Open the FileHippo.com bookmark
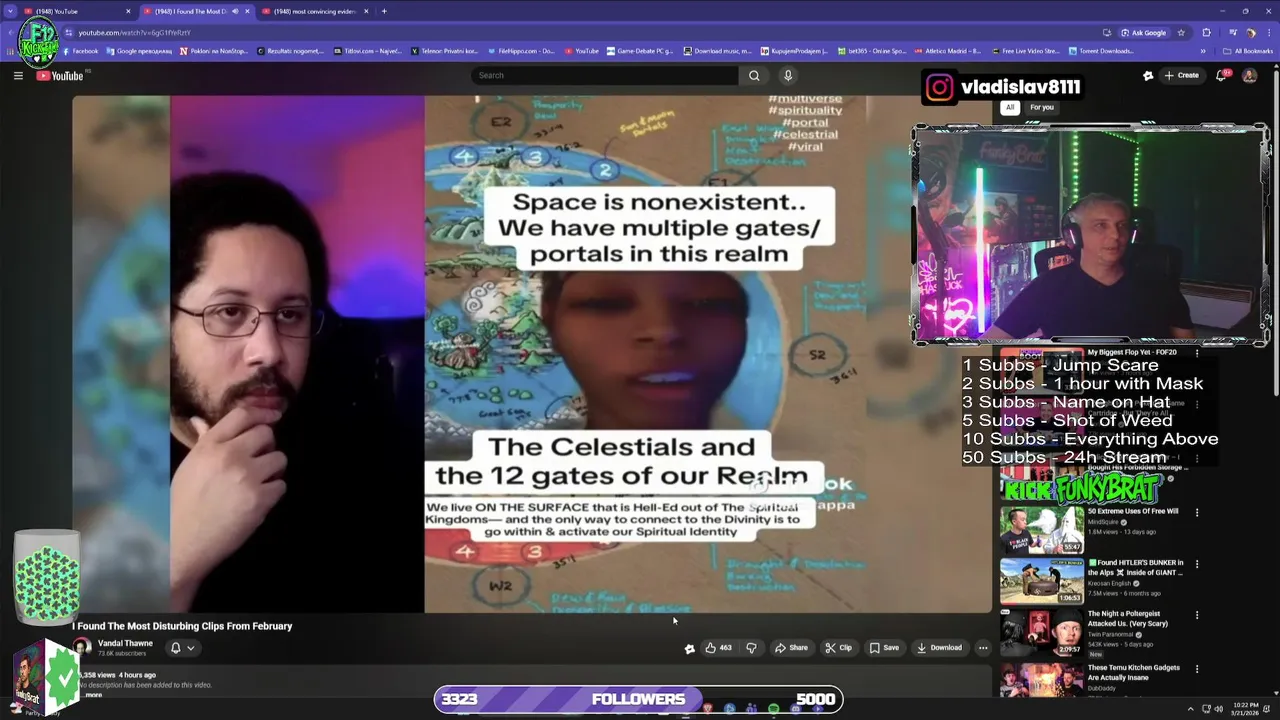 click(x=520, y=51)
